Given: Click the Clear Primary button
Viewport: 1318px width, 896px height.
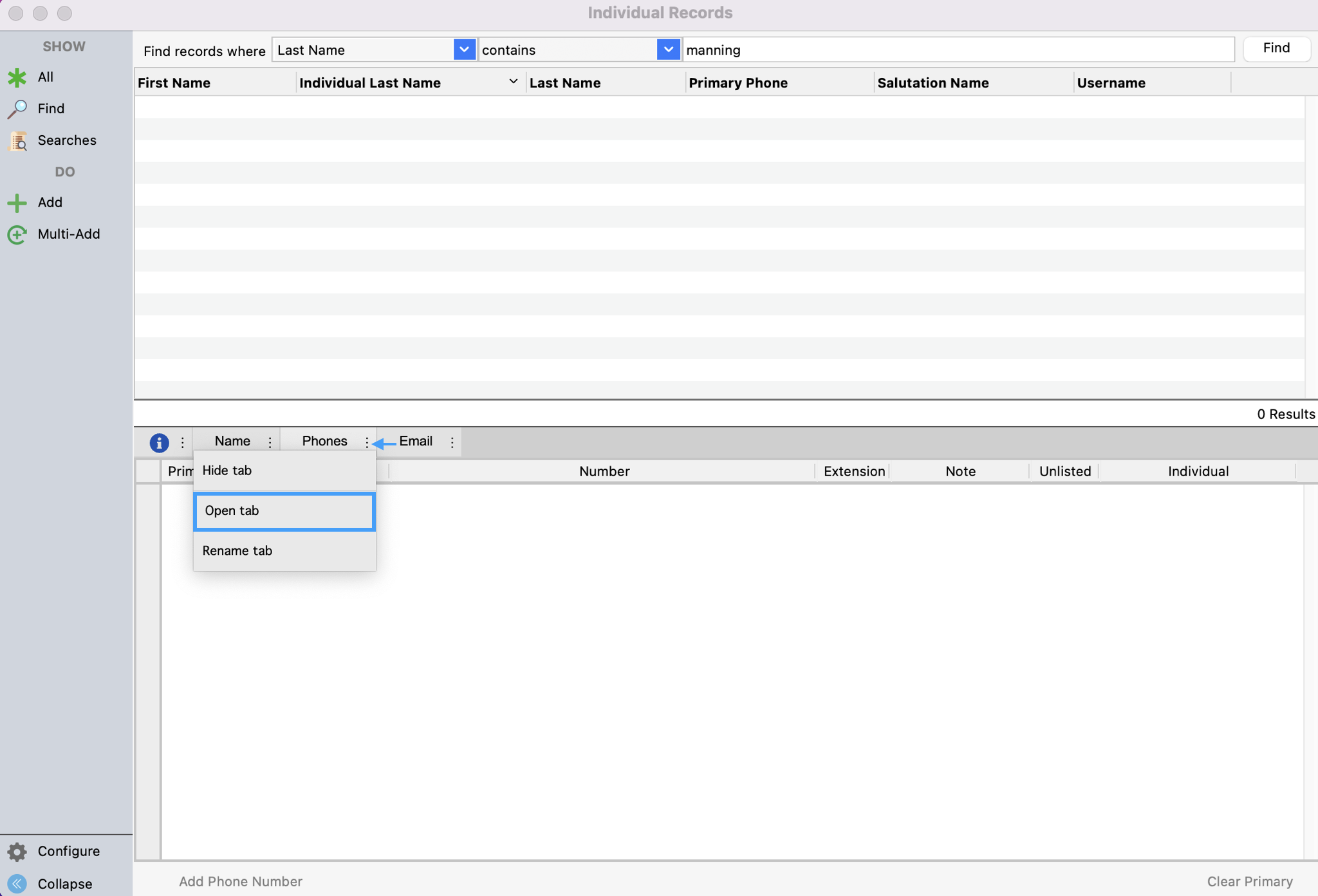Looking at the screenshot, I should pos(1249,881).
